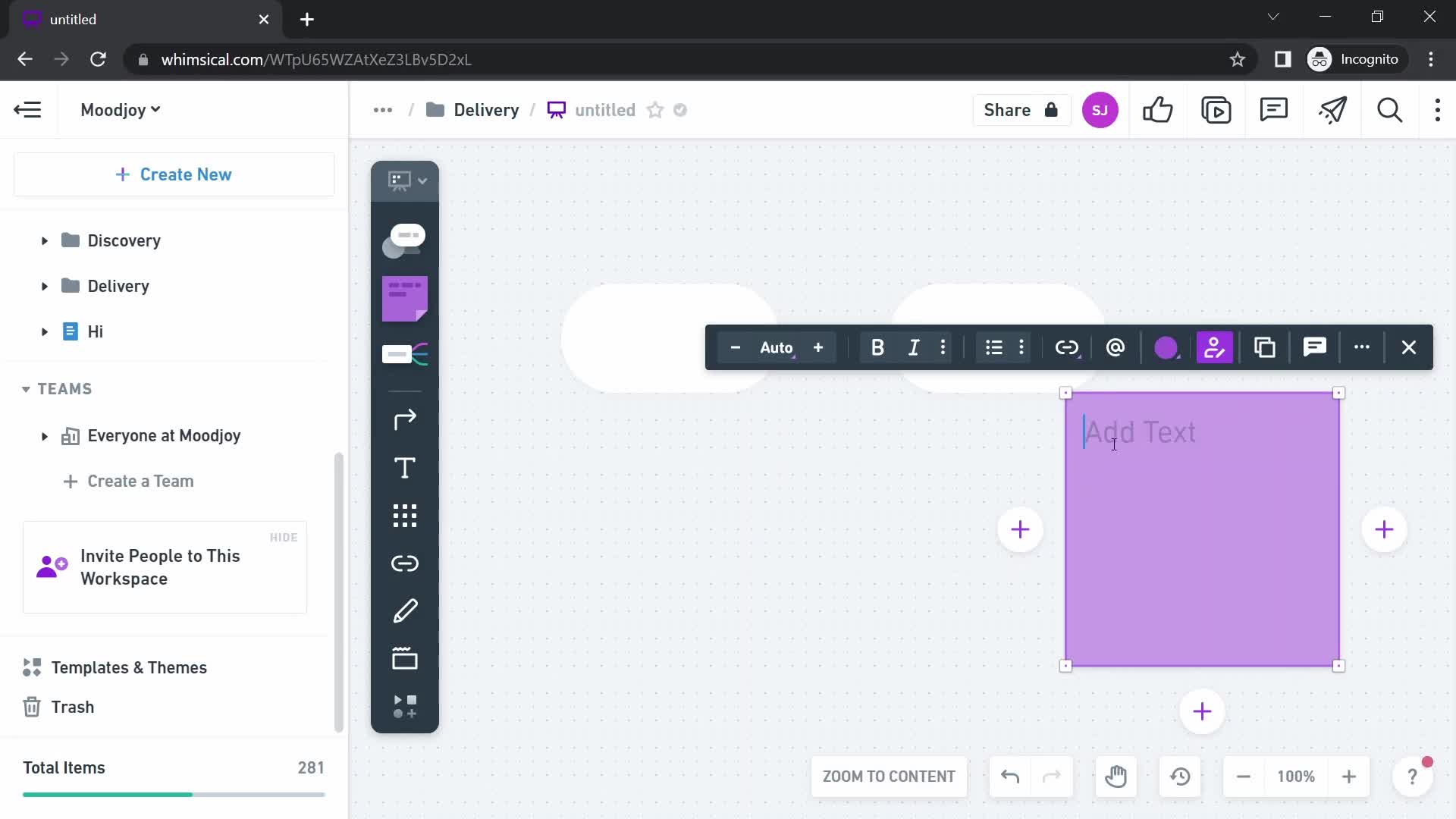
Task: Open the Trash
Action: pos(58,707)
